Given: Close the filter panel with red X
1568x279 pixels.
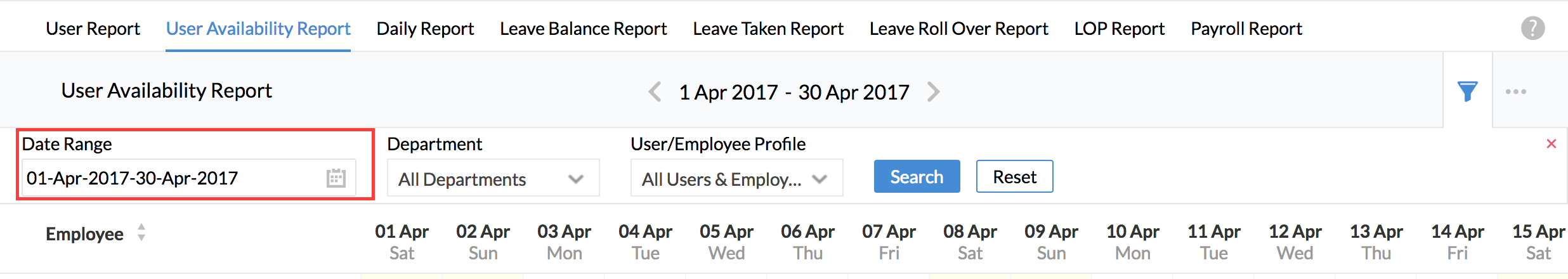Looking at the screenshot, I should coord(1552,144).
